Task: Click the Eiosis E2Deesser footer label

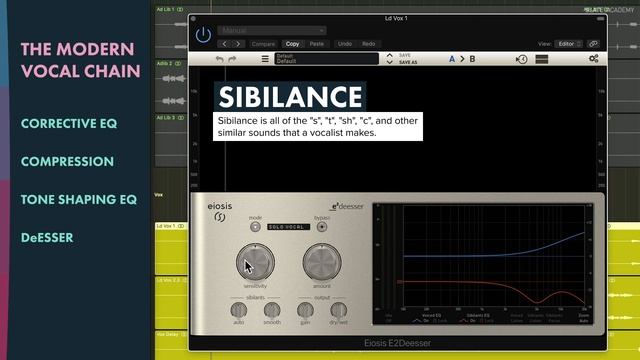Action: [x=397, y=343]
